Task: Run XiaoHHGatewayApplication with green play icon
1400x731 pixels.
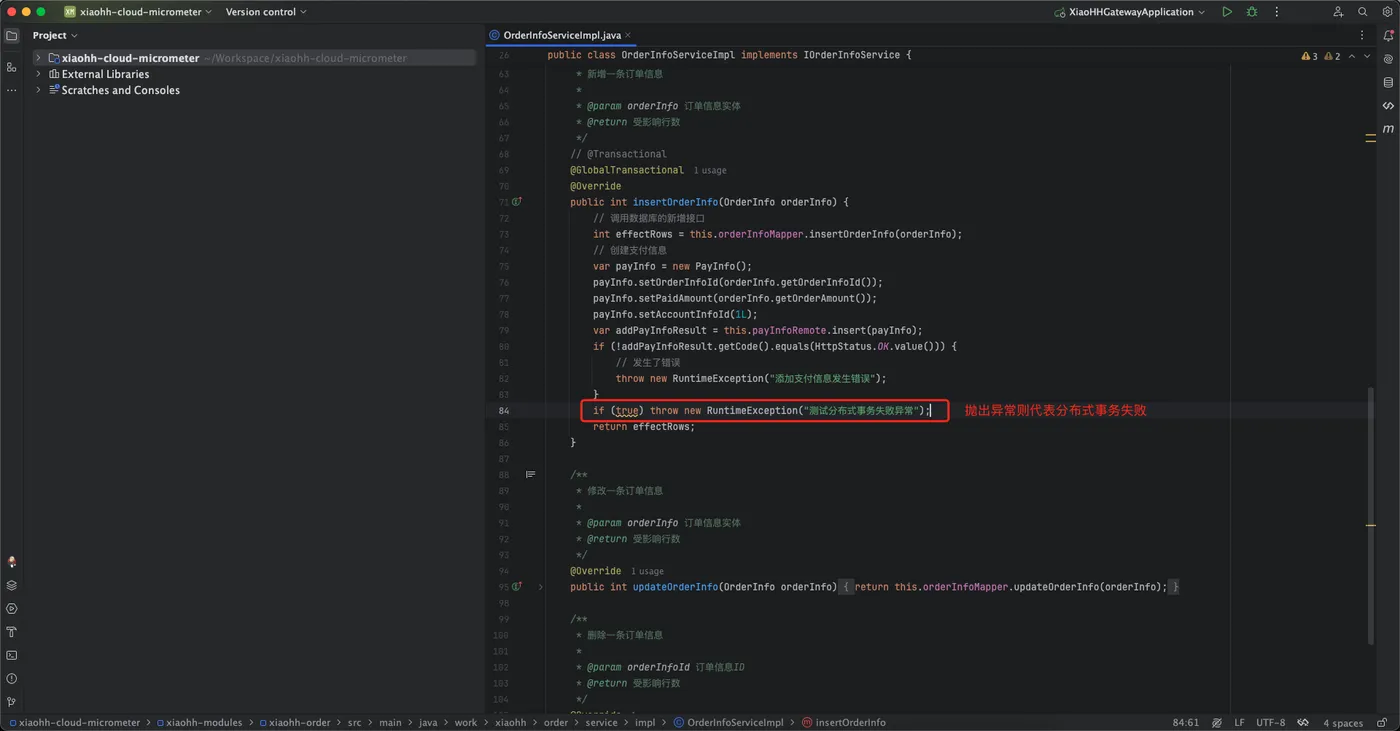Action: [x=1227, y=12]
